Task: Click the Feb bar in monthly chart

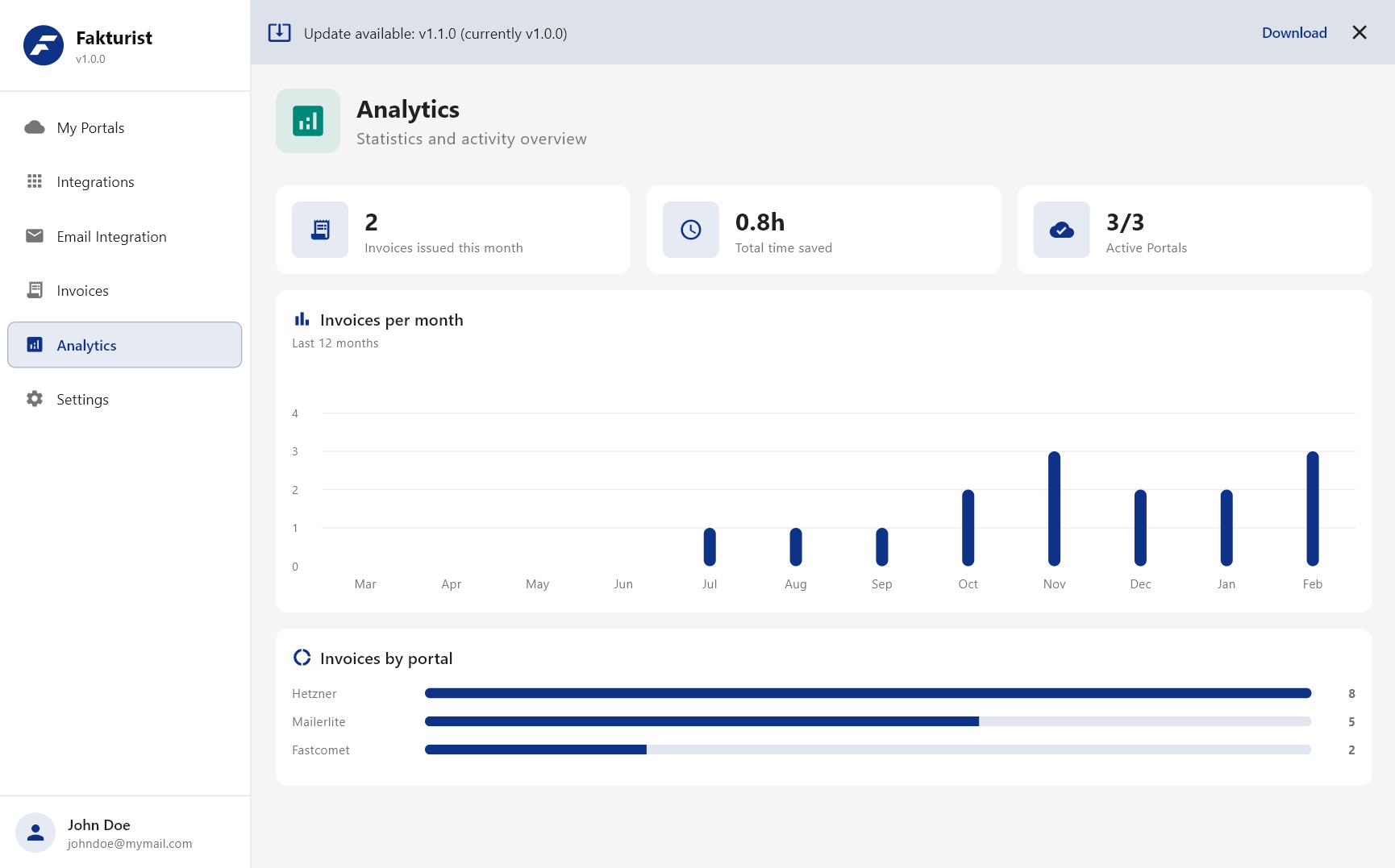Action: [x=1312, y=509]
